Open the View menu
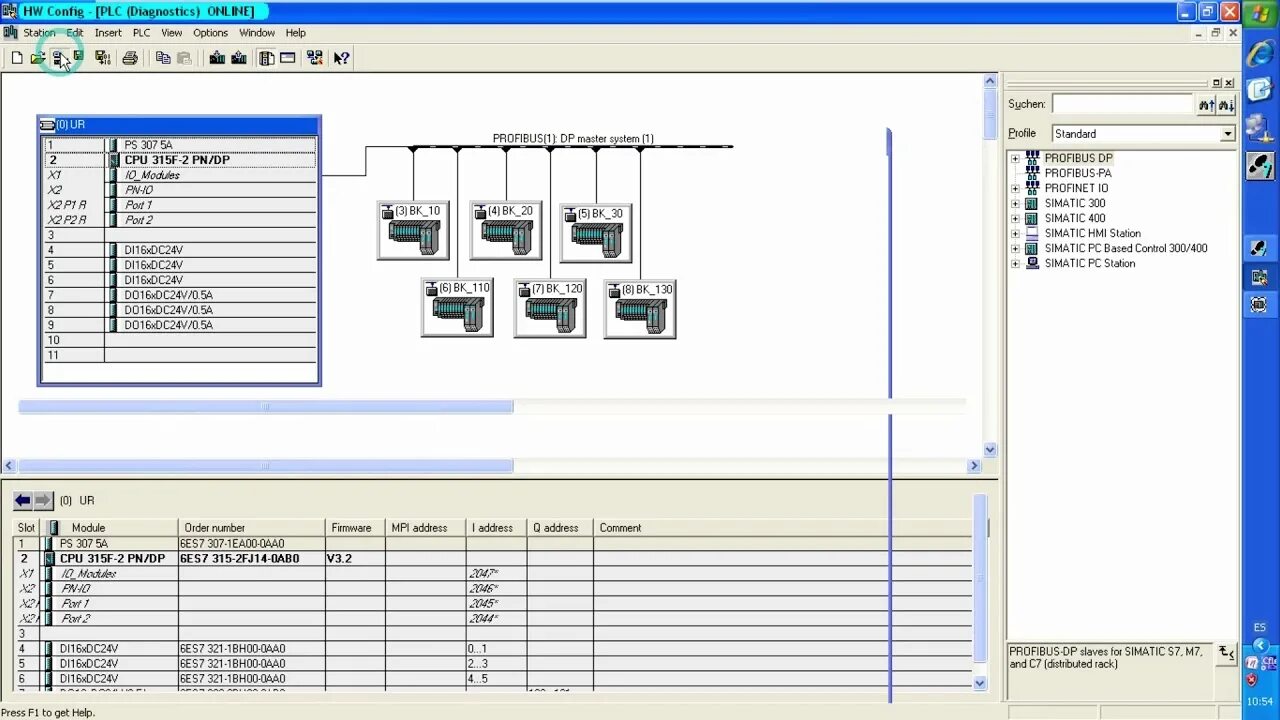 (172, 33)
